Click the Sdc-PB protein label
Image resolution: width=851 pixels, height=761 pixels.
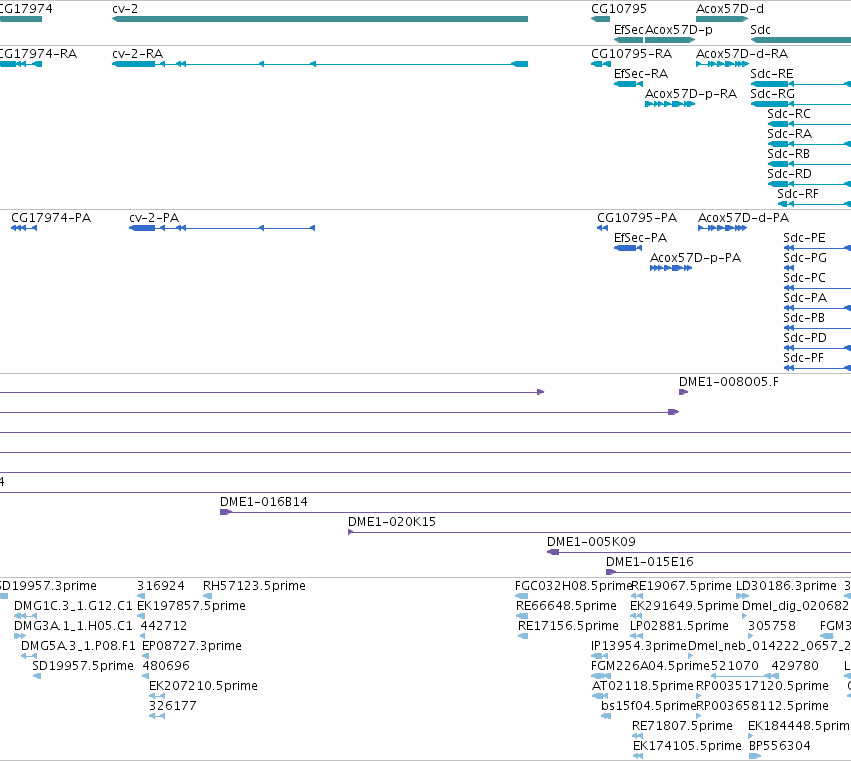point(804,318)
